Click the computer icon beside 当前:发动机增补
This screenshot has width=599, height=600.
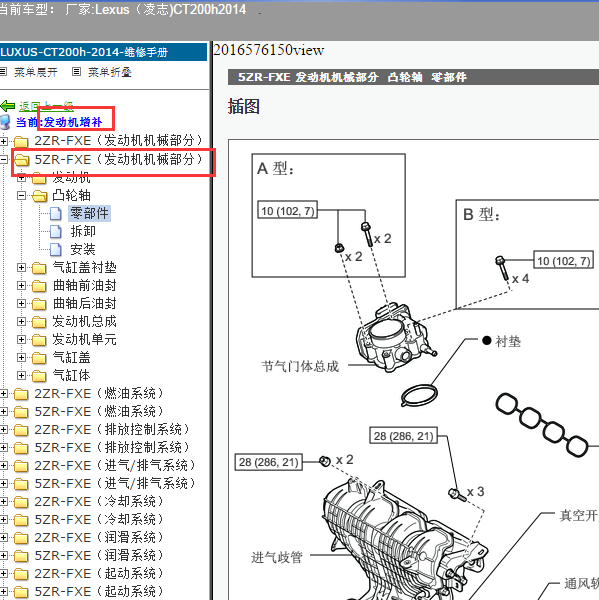[x=6, y=122]
